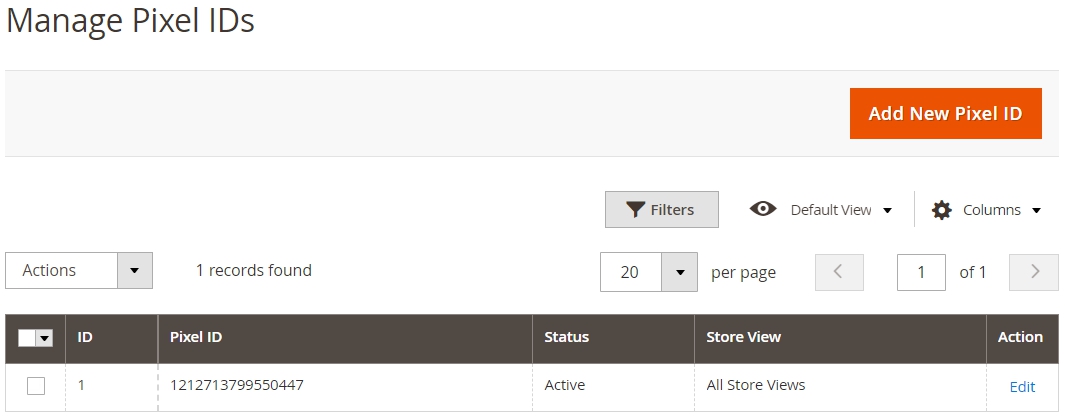Go to previous page with left chevron
Viewport: 1065px width, 418px height.
[839, 272]
